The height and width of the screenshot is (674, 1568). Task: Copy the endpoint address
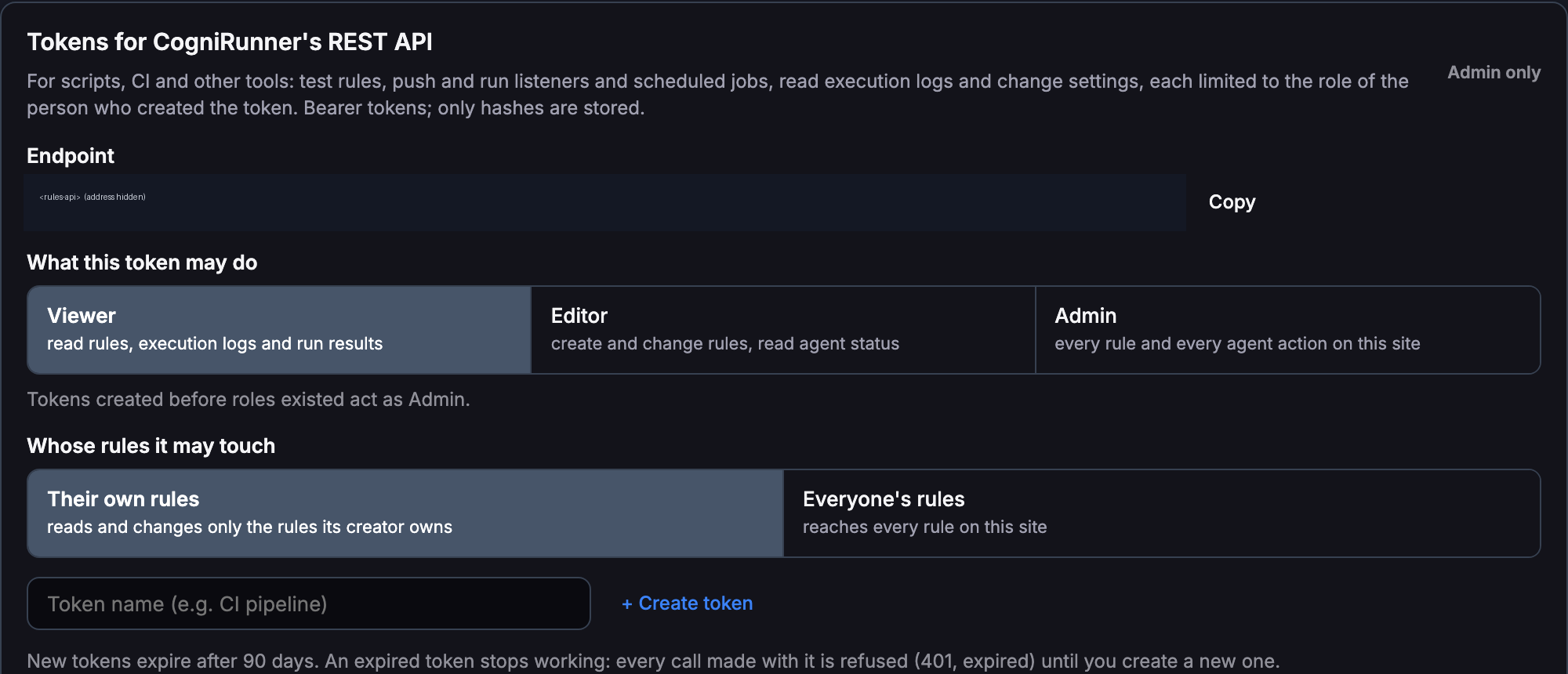coord(1232,202)
